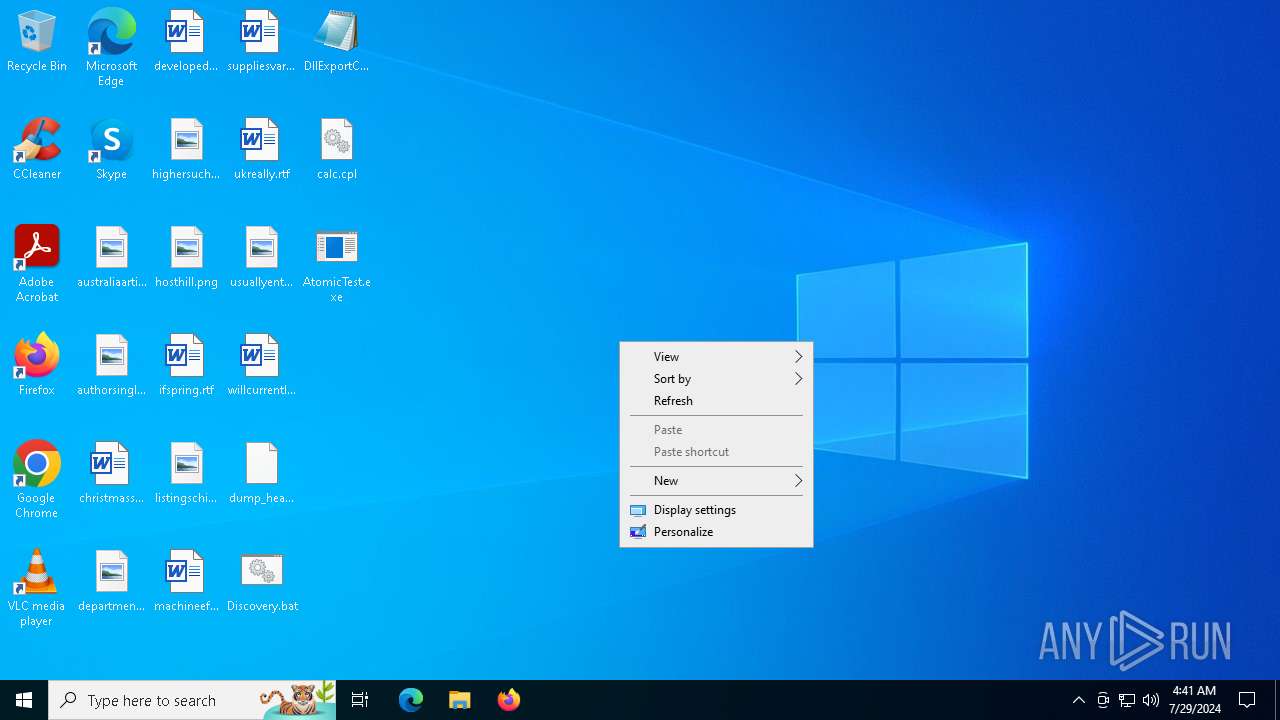Open the Sort by submenu
This screenshot has height=720, width=1280.
point(716,379)
